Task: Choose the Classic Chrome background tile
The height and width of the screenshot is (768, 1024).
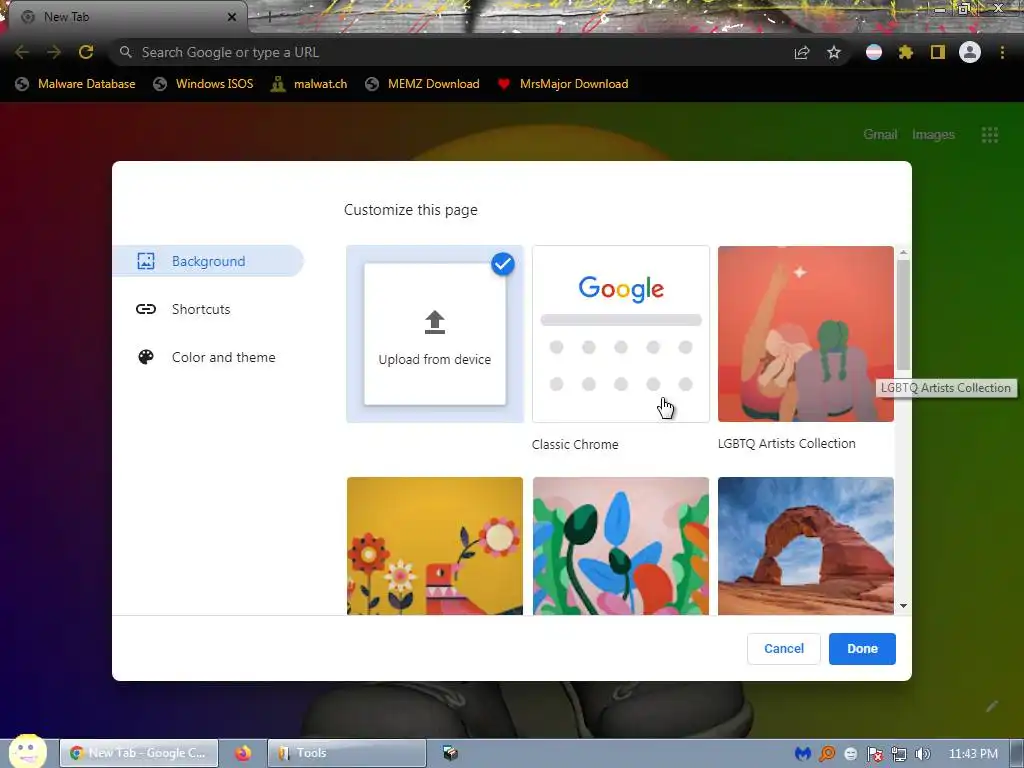Action: click(x=621, y=334)
